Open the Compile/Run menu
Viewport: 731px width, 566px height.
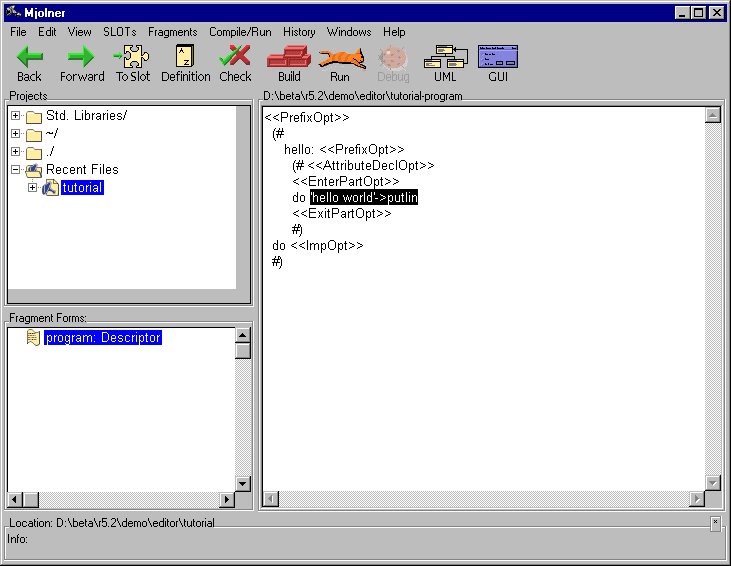240,32
